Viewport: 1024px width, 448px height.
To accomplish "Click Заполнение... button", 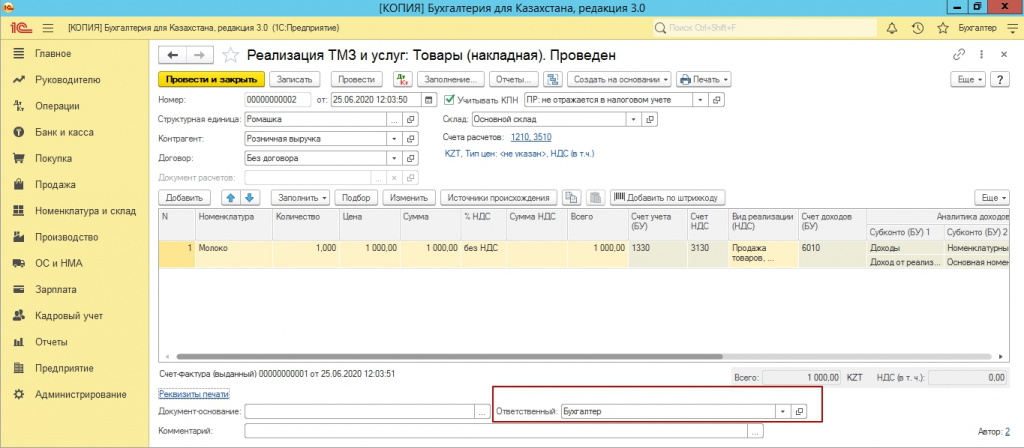I will tap(451, 79).
